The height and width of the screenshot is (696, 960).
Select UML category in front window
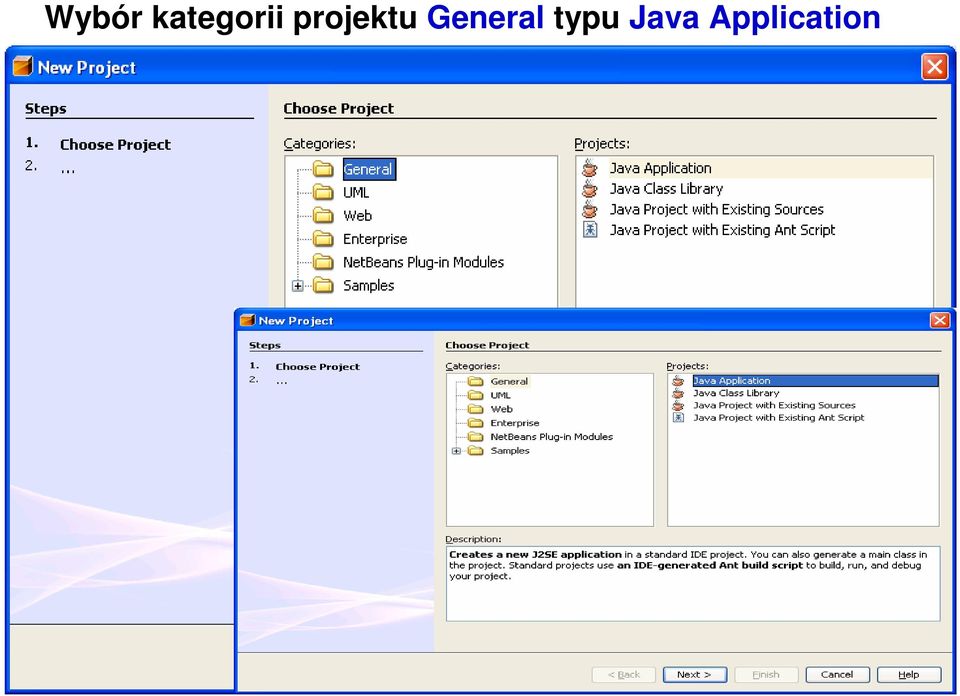coord(500,395)
